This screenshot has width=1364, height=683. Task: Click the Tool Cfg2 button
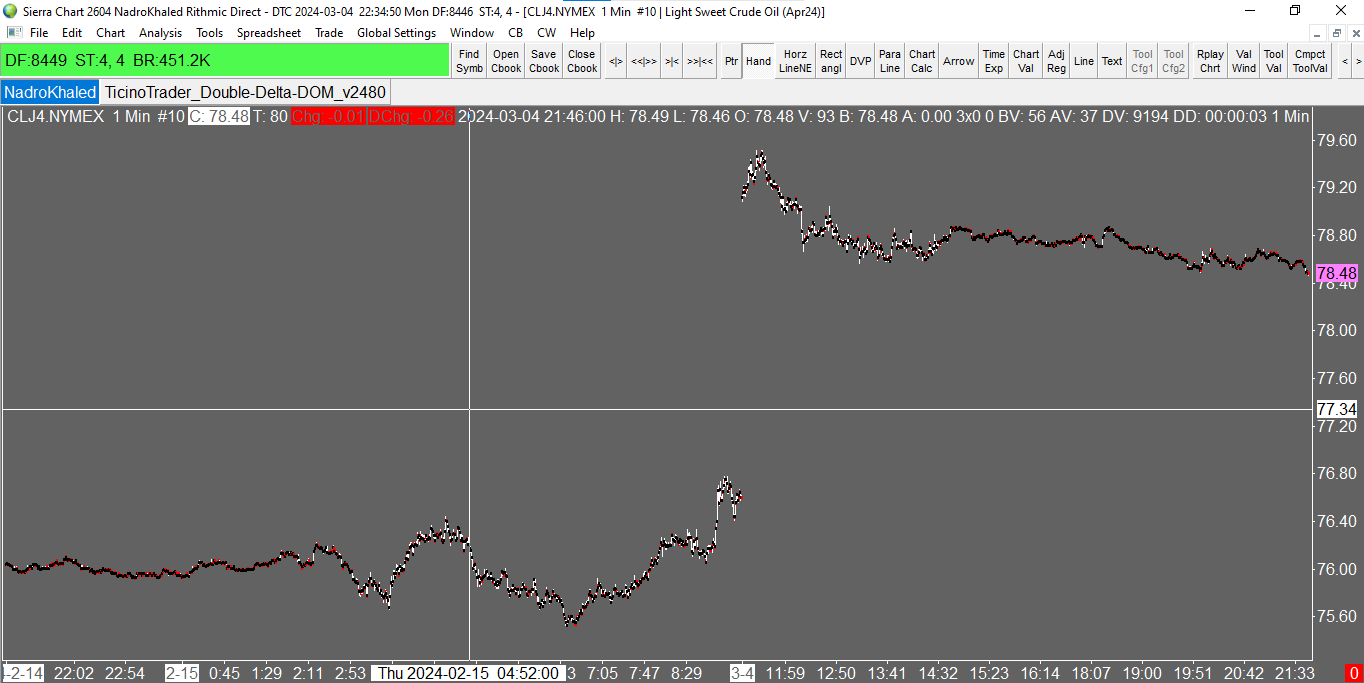pyautogui.click(x=1174, y=61)
